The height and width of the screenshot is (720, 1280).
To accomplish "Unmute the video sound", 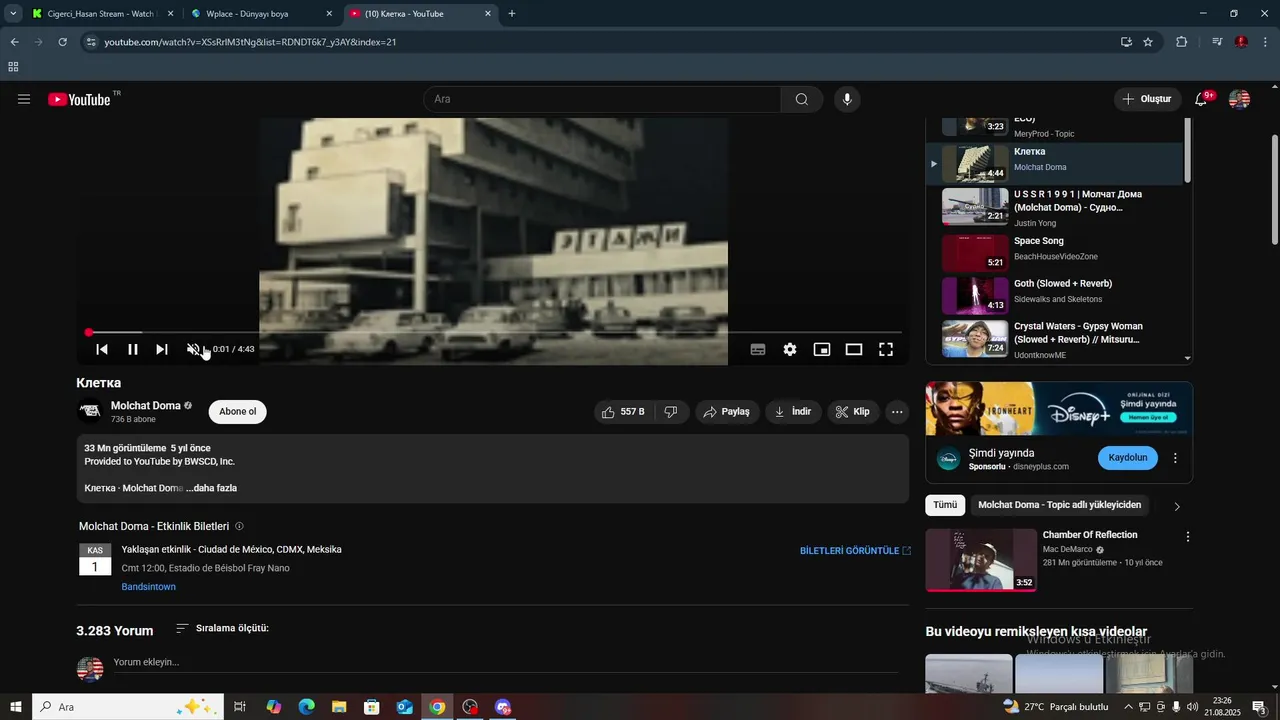I will [194, 349].
